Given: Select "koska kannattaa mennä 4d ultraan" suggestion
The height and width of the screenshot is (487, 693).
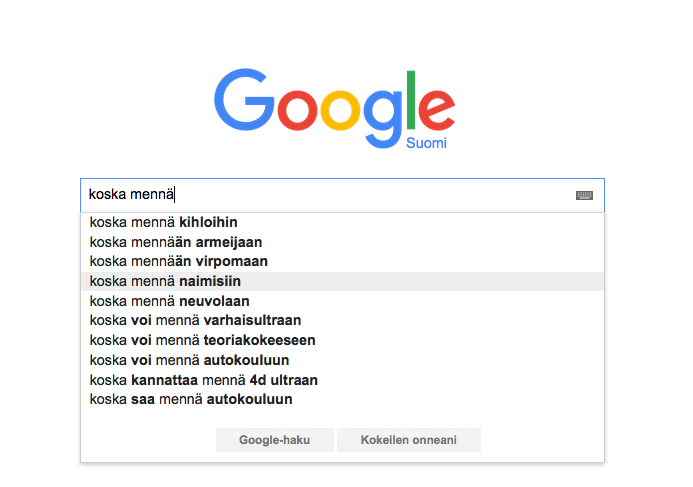Looking at the screenshot, I should click(342, 380).
